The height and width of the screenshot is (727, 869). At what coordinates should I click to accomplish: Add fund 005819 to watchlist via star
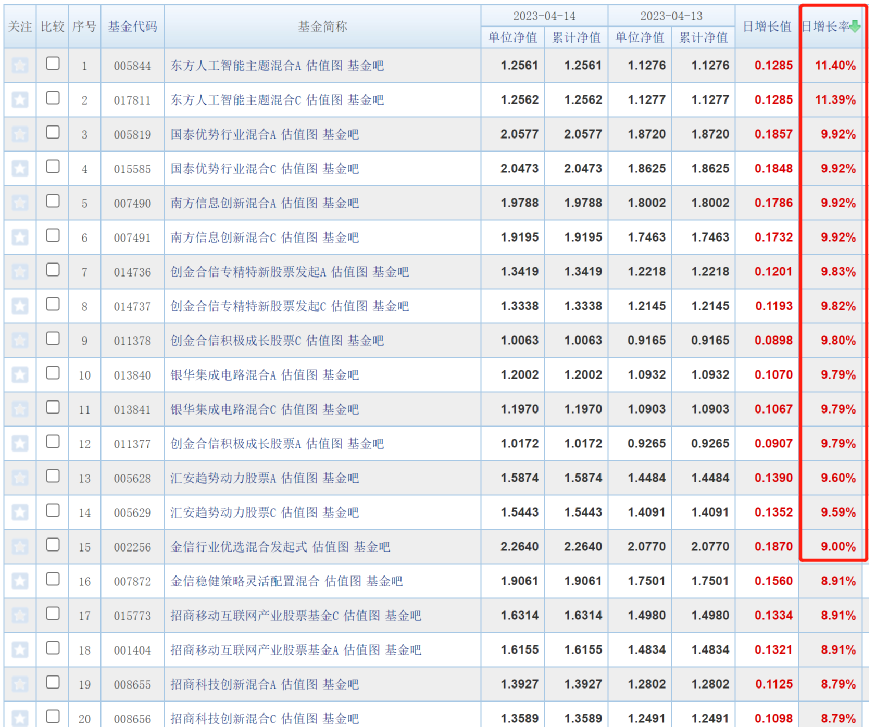click(19, 135)
